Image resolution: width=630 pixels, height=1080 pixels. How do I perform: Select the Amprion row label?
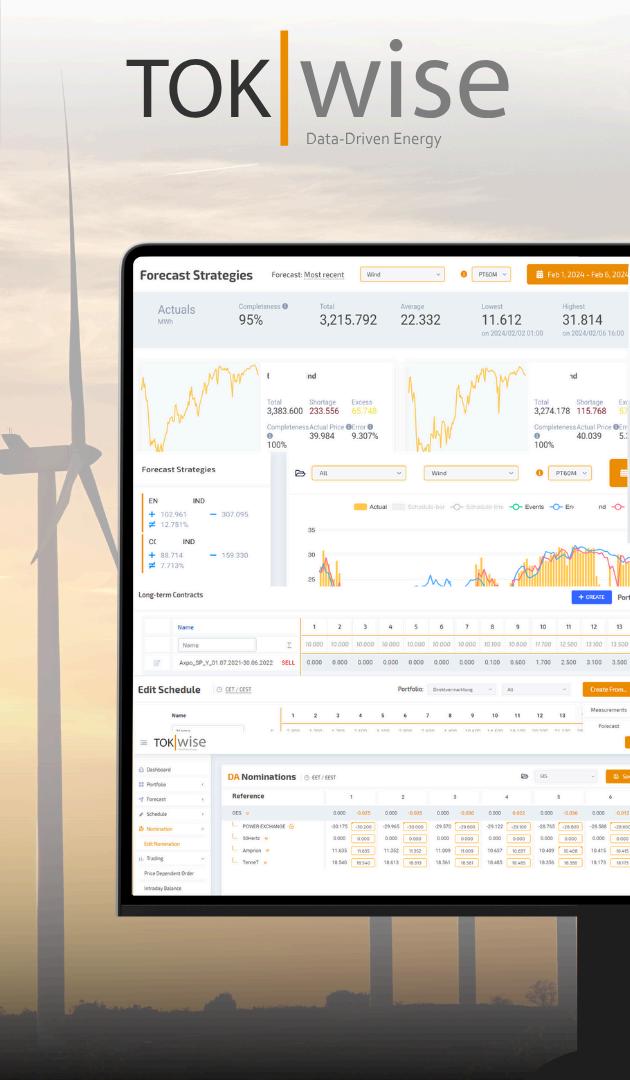pos(251,851)
